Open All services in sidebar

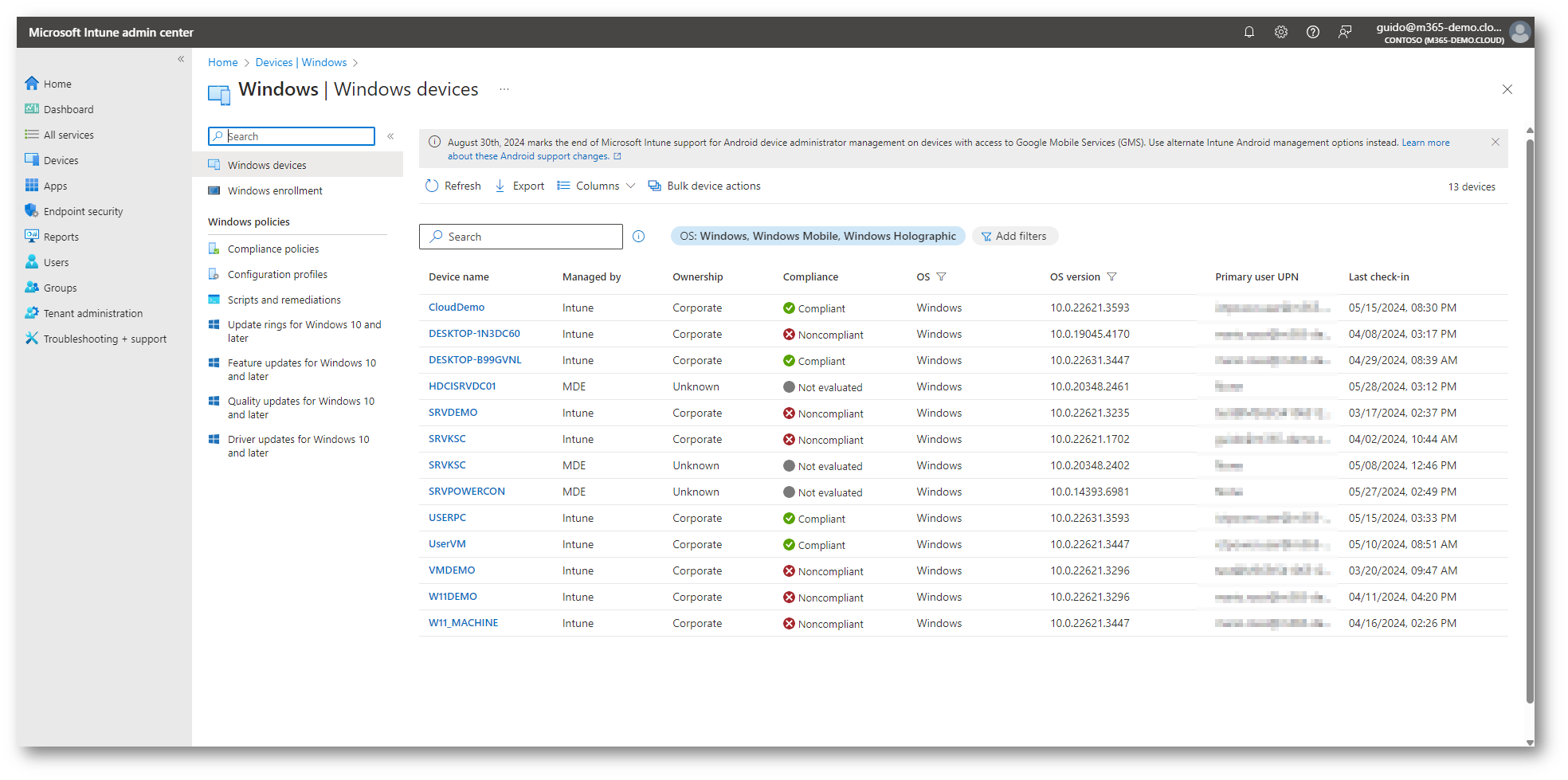click(x=69, y=135)
